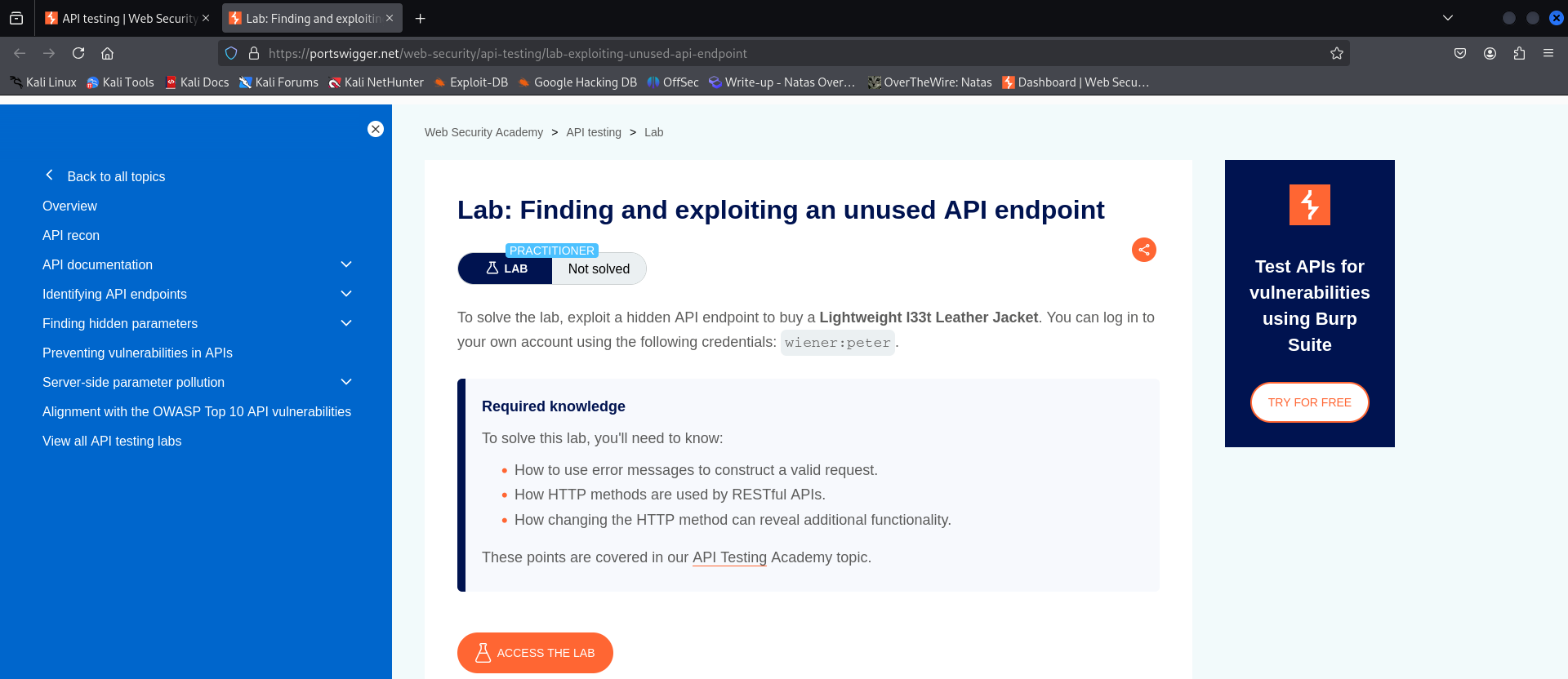Open the Firefox account icon
Image resolution: width=1568 pixels, height=679 pixels.
point(1490,53)
